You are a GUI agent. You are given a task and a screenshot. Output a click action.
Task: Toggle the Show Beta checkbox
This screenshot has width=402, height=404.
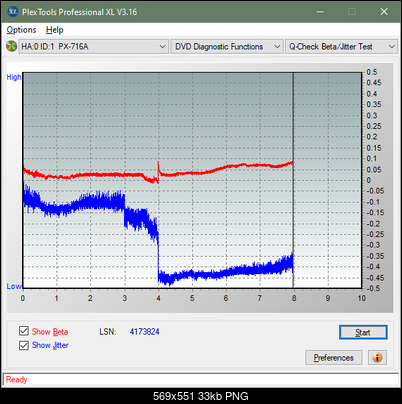(24, 331)
